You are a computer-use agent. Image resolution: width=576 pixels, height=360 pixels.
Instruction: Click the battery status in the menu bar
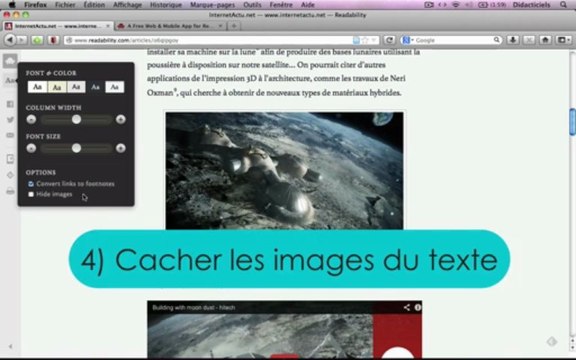492,5
